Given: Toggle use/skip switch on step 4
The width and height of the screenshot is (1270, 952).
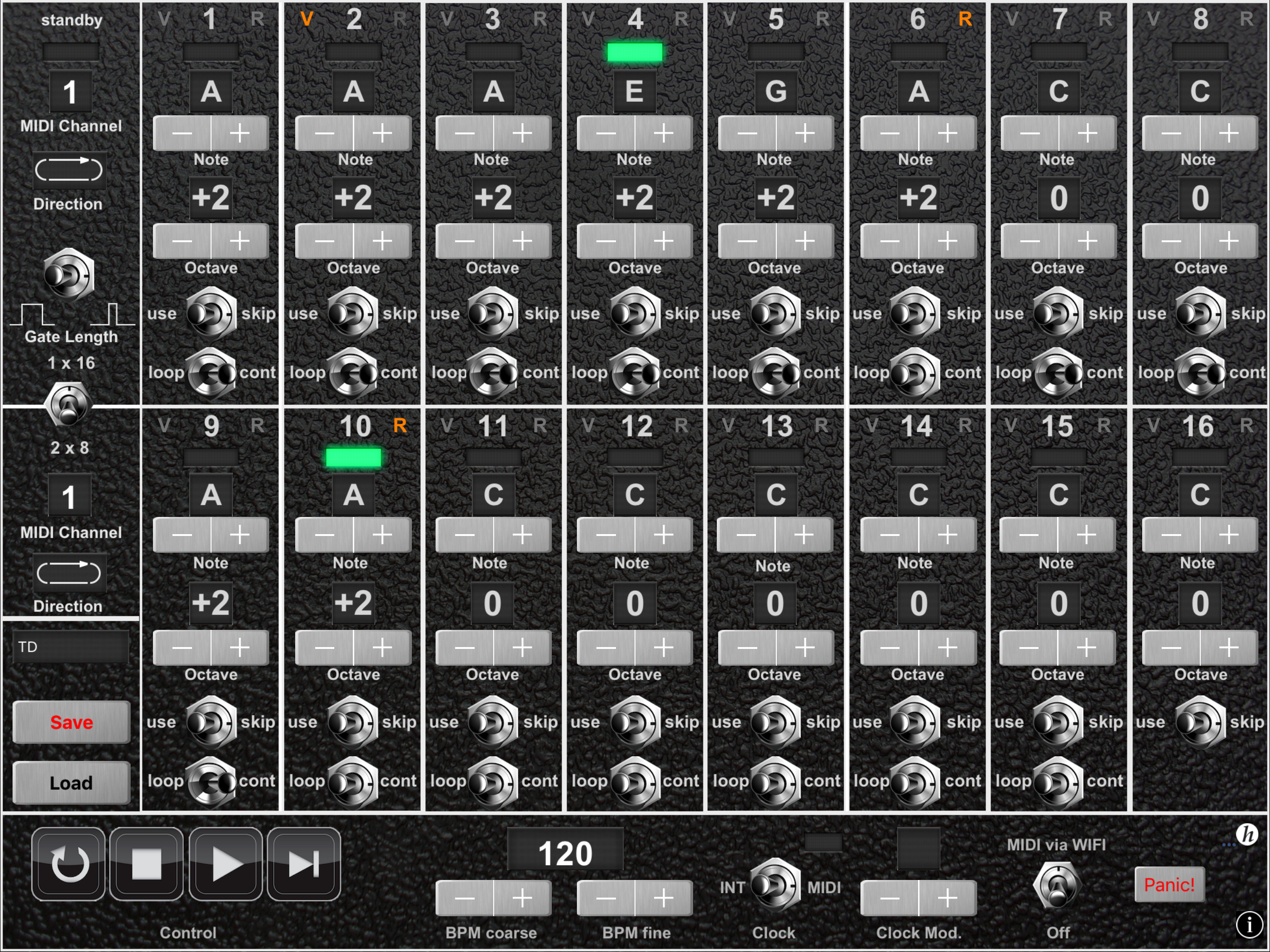Looking at the screenshot, I should click(x=635, y=313).
